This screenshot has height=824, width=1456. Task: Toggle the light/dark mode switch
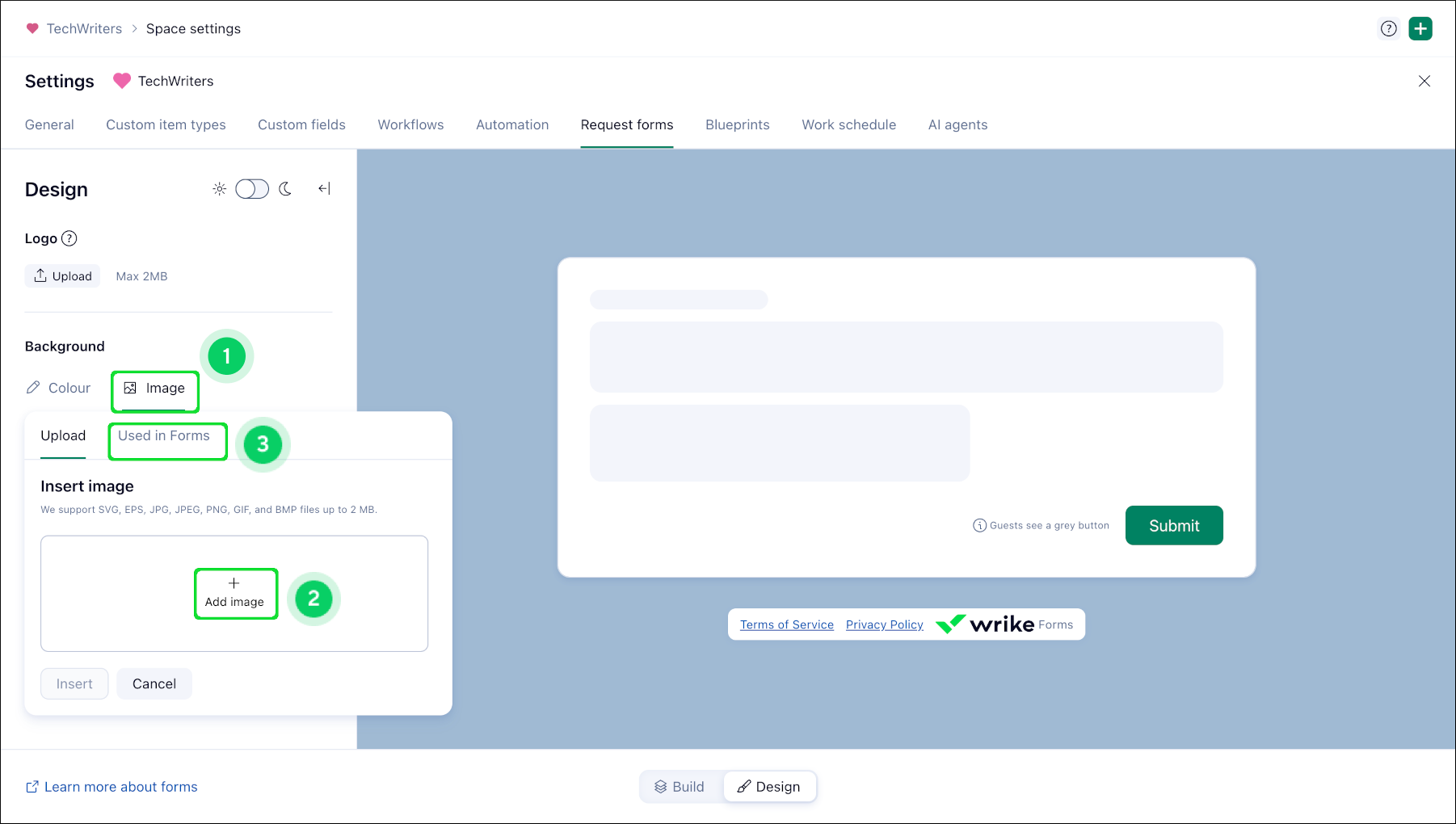pyautogui.click(x=252, y=189)
